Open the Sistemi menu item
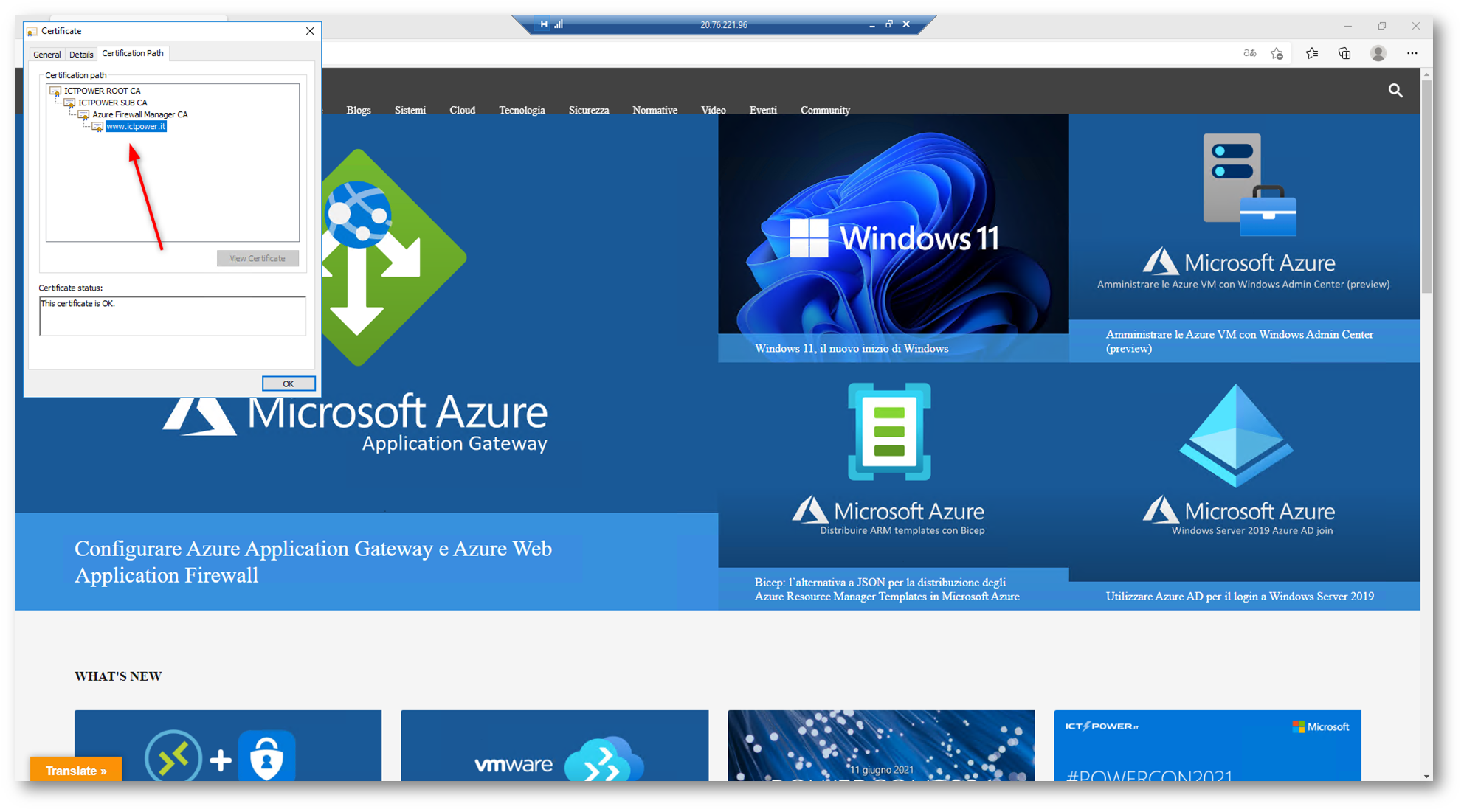 point(410,110)
